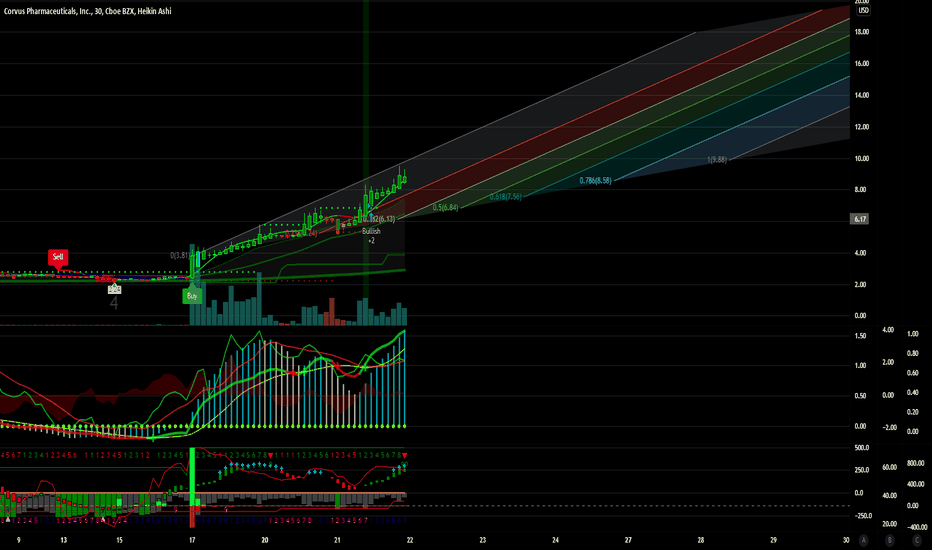Click date 13 on the time axis
Viewport: 932px width, 550px height.
pos(64,540)
